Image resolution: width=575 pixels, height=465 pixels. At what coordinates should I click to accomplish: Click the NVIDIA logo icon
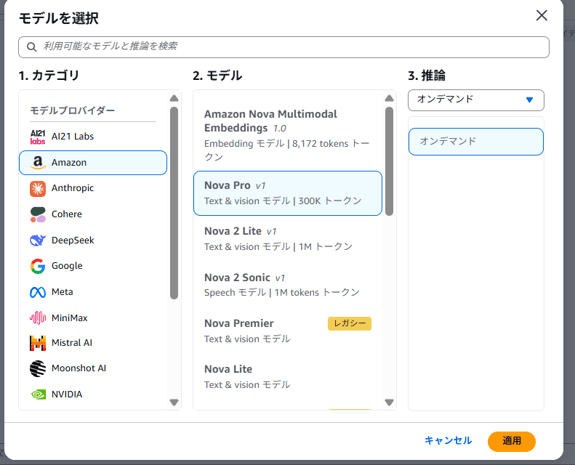(38, 395)
